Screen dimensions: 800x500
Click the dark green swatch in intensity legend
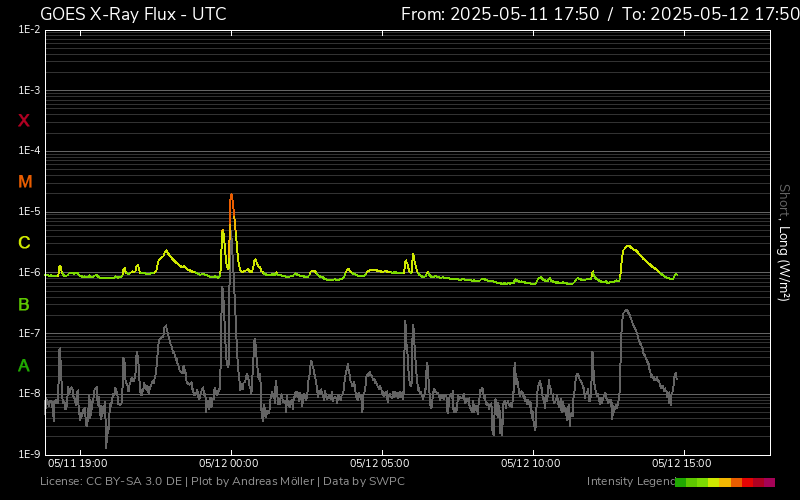tap(681, 482)
